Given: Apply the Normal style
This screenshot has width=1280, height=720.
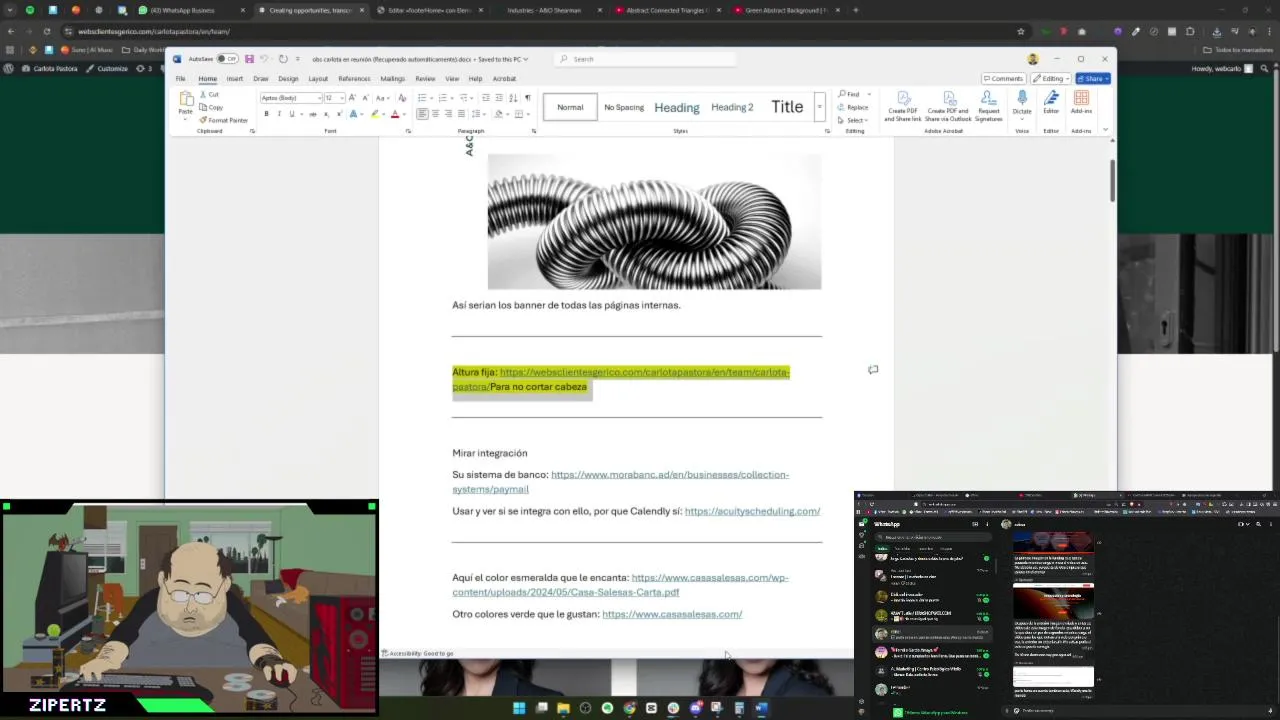Looking at the screenshot, I should [570, 107].
